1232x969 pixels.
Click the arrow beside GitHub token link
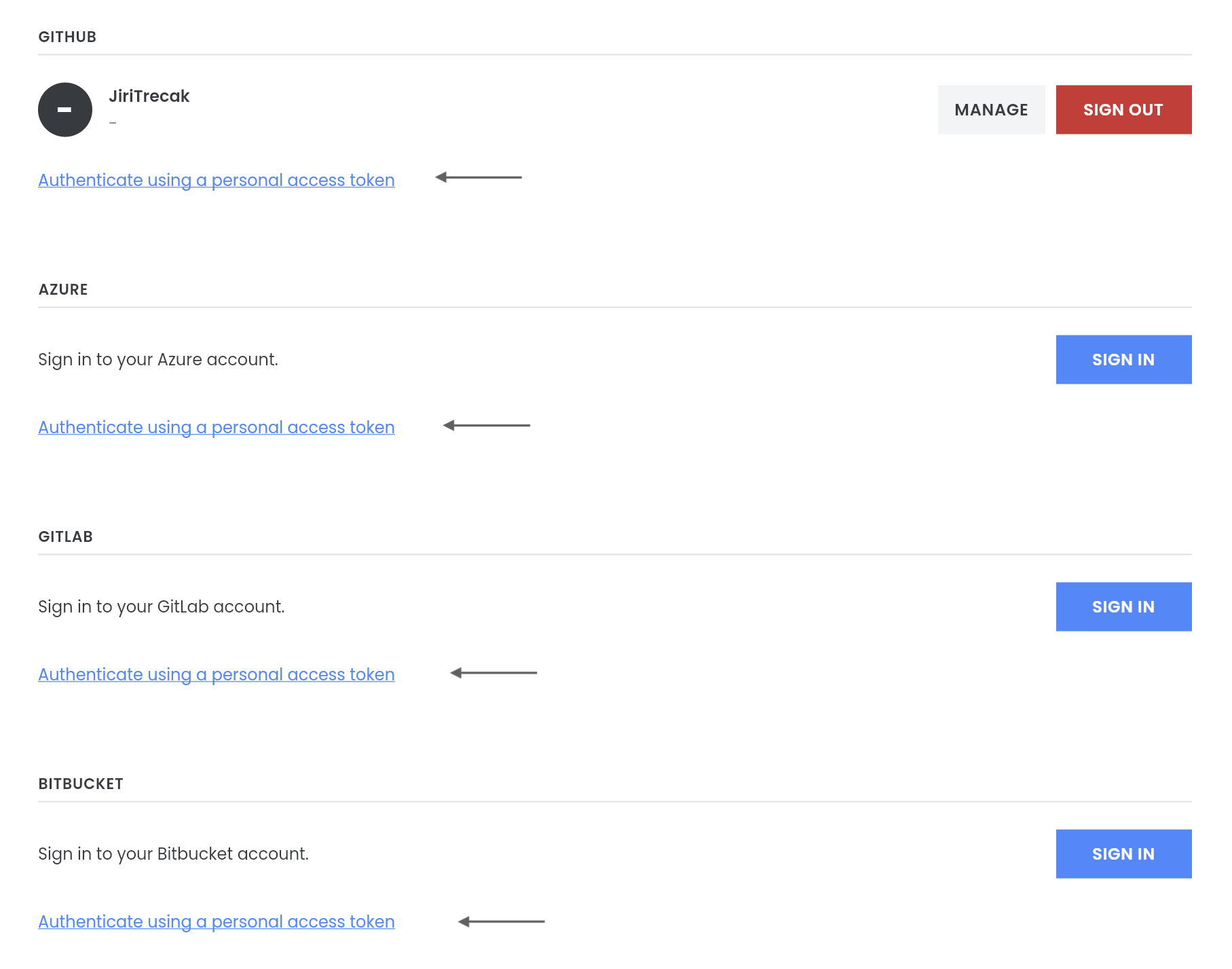coord(479,178)
